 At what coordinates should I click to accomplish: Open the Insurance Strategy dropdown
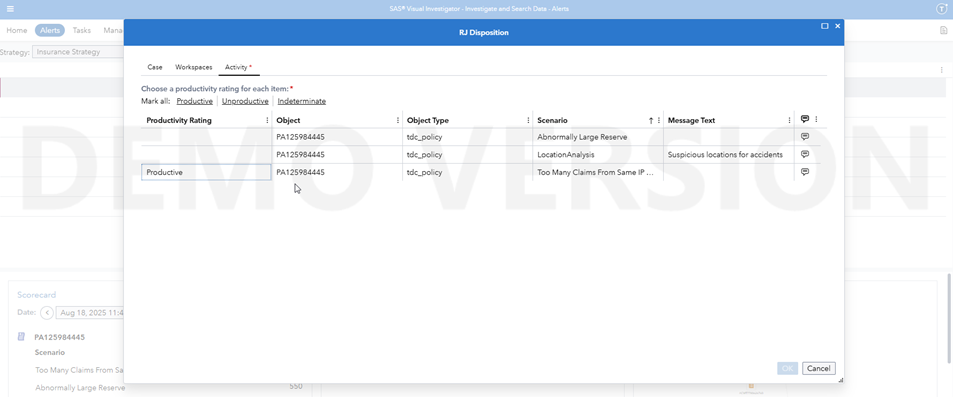coord(78,52)
